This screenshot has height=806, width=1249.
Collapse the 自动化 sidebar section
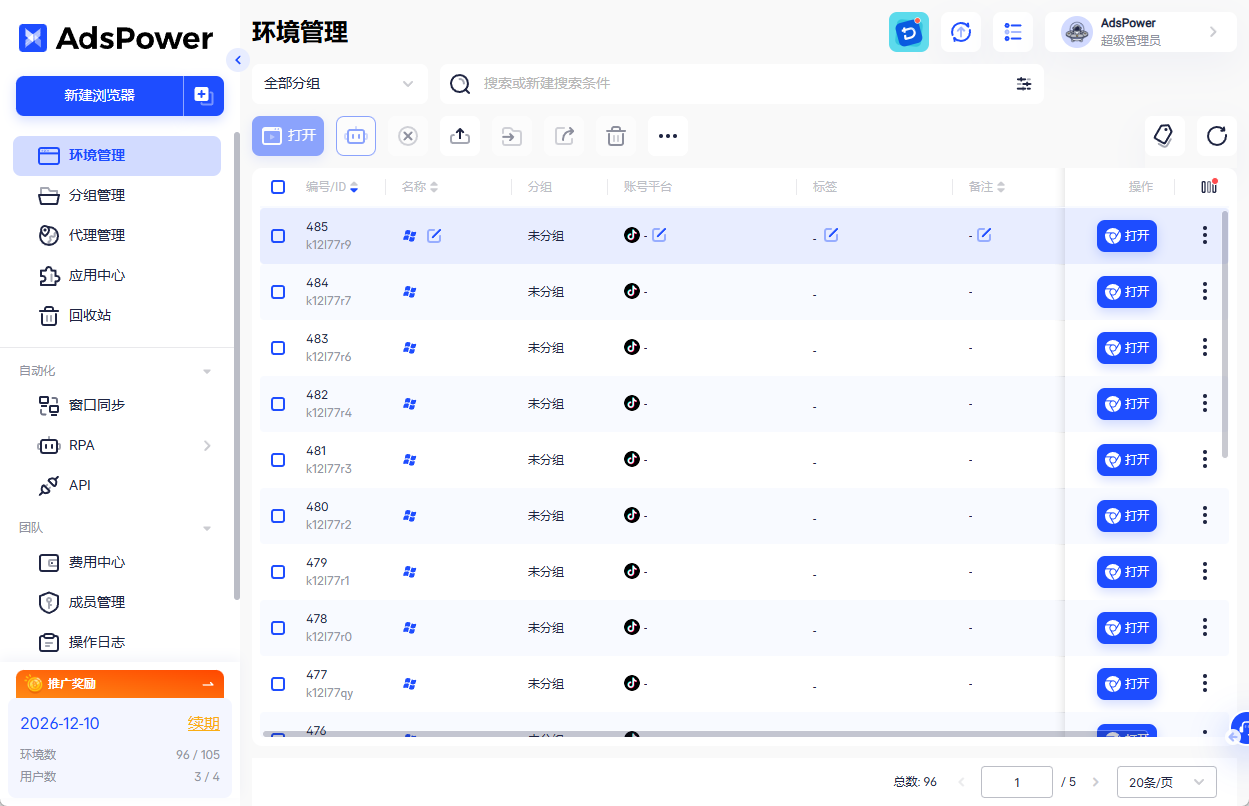pos(207,371)
